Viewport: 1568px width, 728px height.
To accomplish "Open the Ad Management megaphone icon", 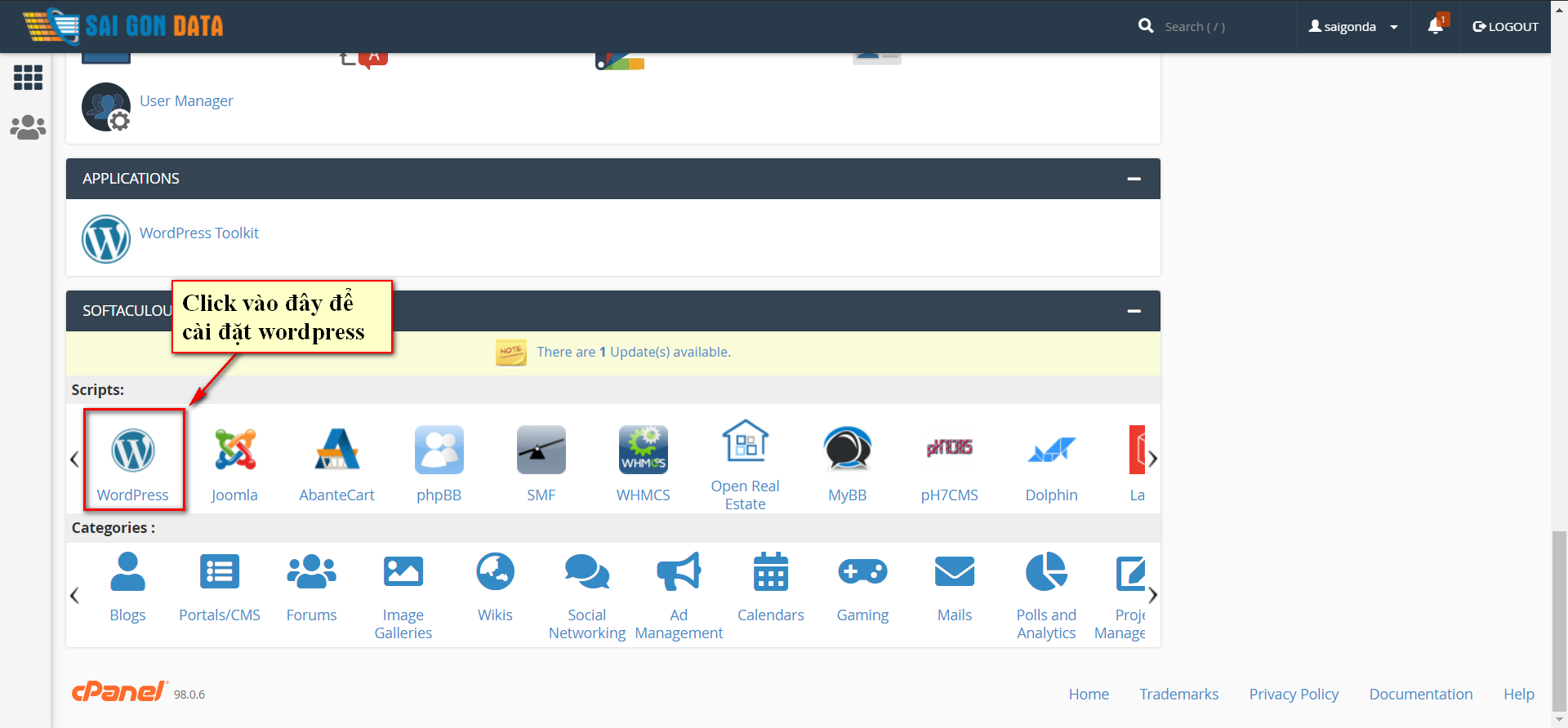I will [x=679, y=571].
